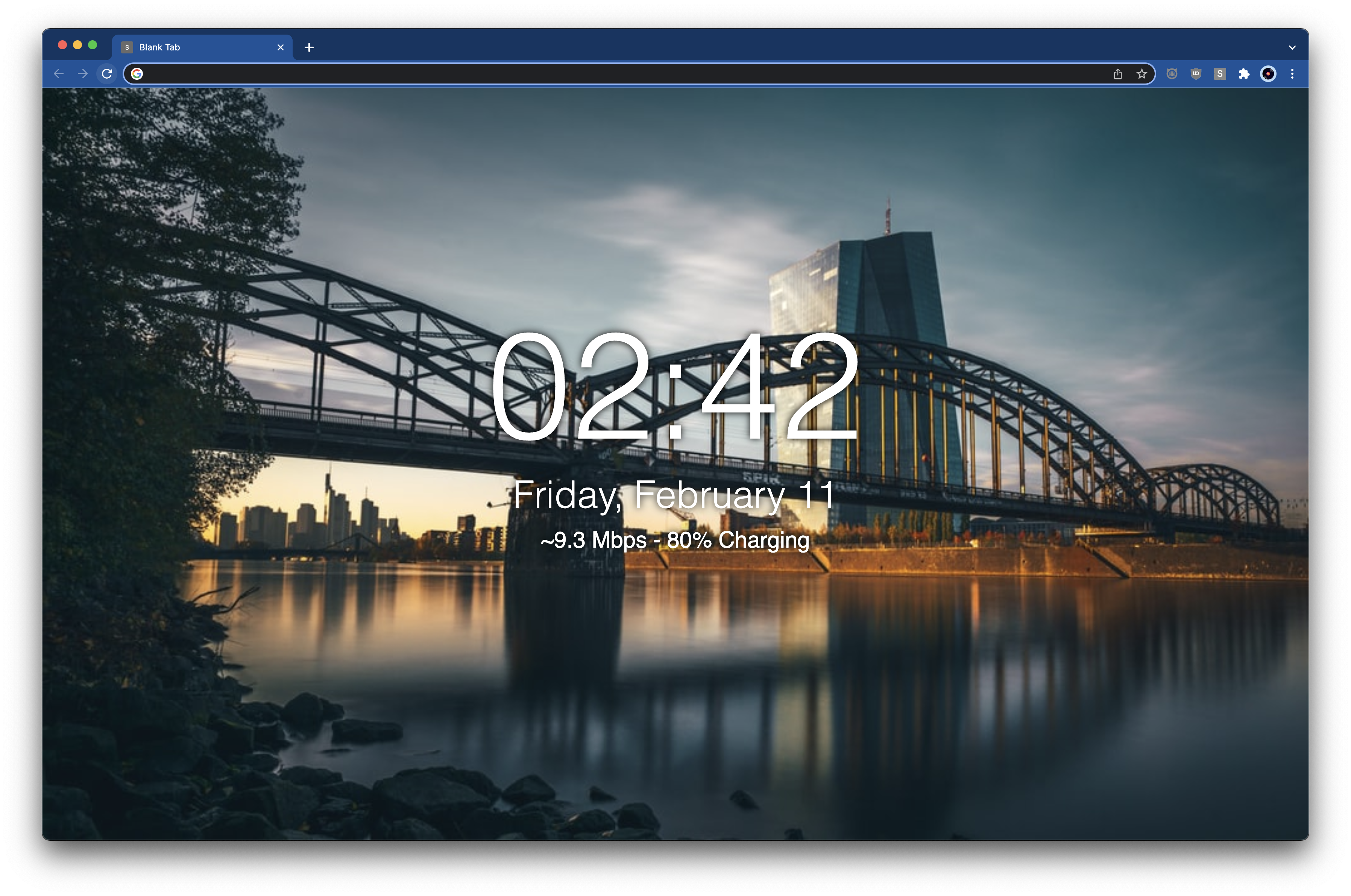Open a new tab with plus button

coord(309,47)
